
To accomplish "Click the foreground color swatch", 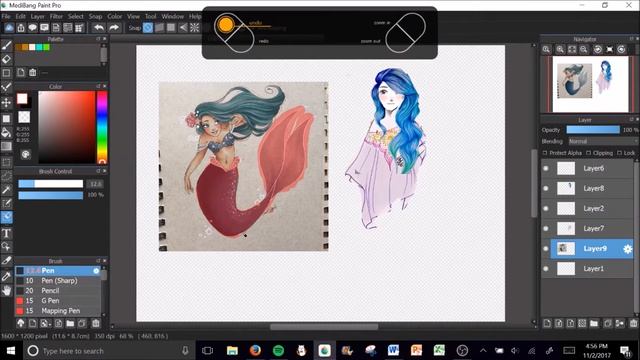I will click(22, 99).
